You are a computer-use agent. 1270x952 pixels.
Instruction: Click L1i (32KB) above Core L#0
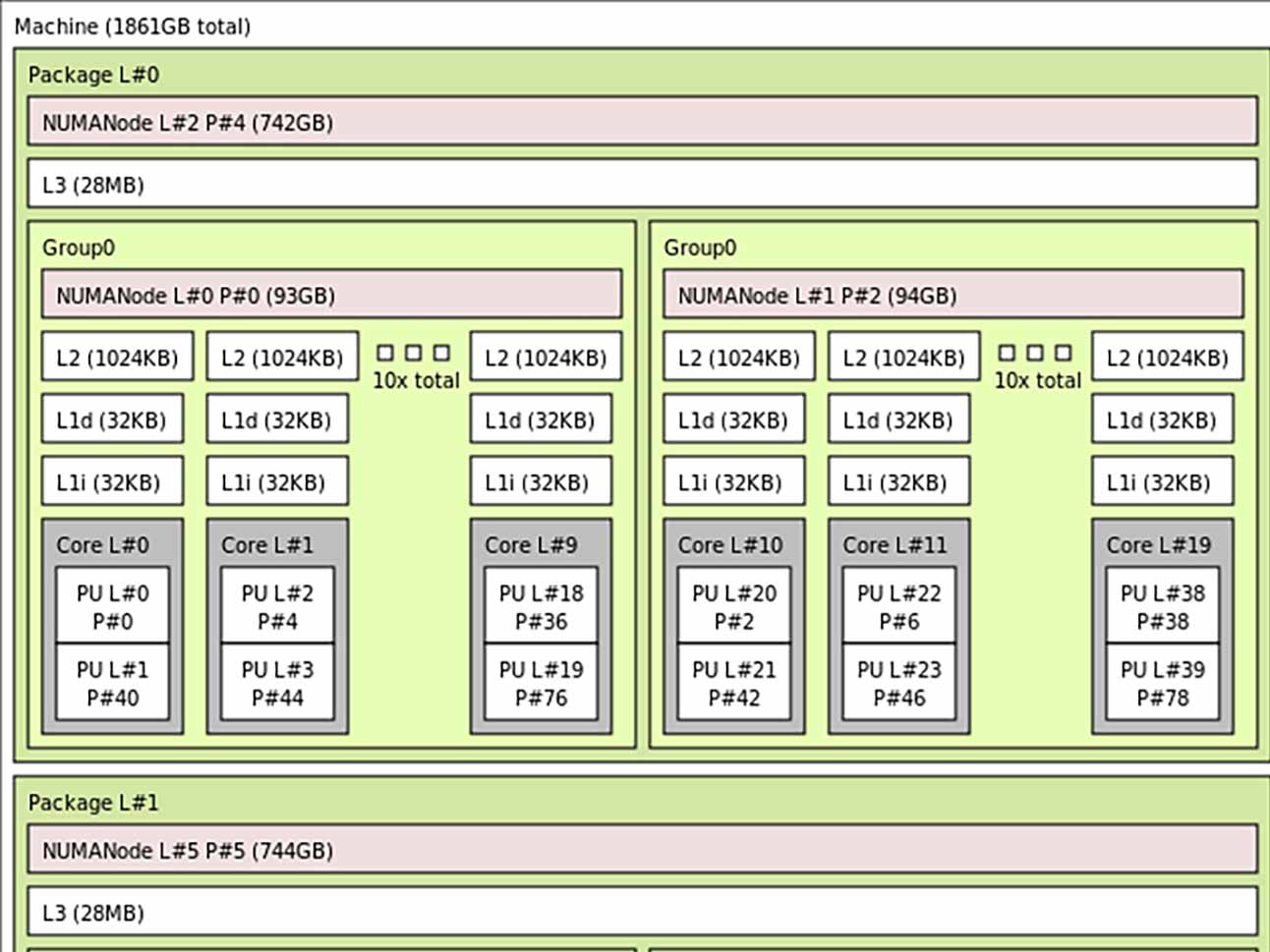pos(112,481)
